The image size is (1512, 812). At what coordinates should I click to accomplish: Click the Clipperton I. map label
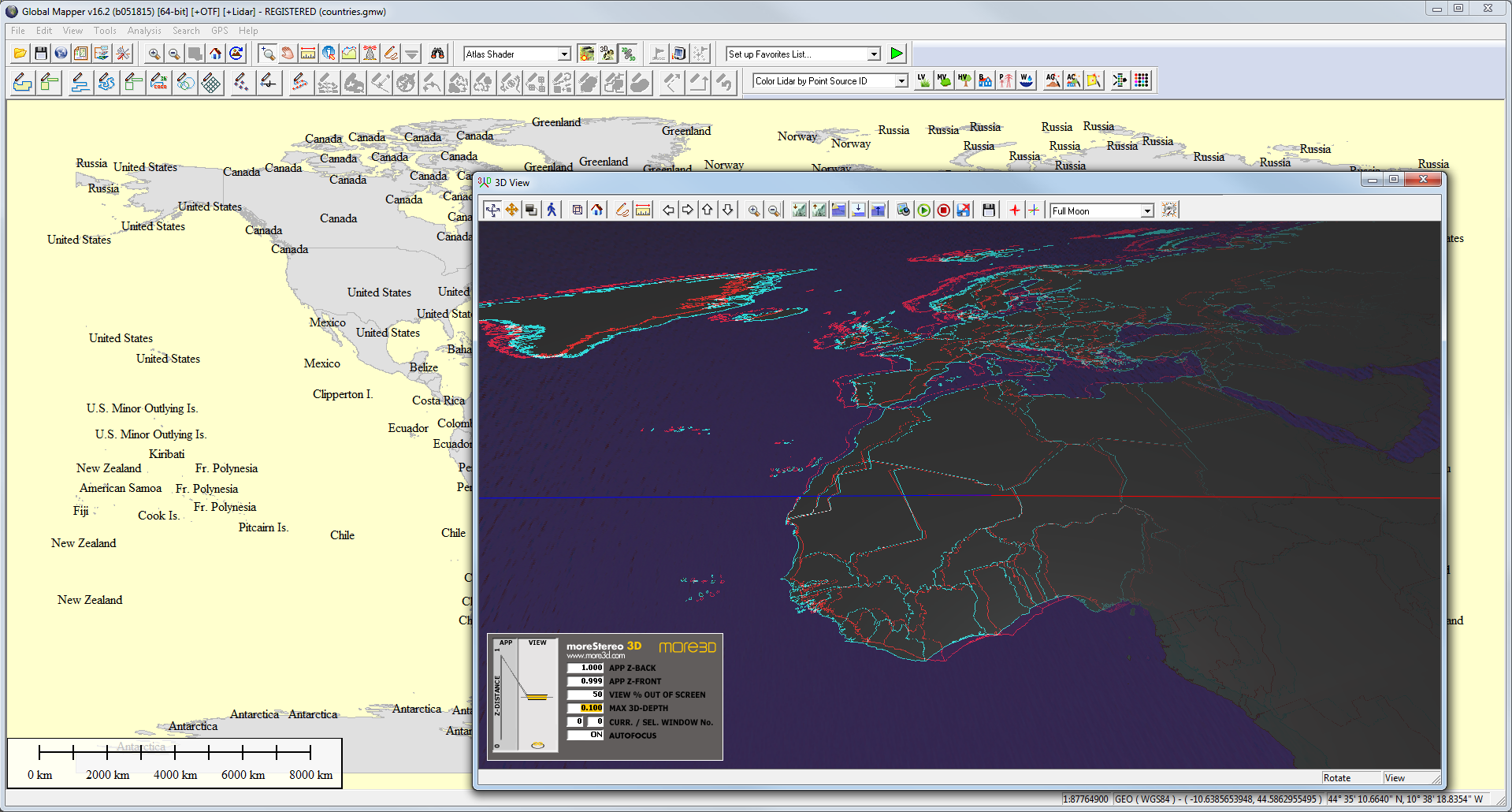(343, 394)
